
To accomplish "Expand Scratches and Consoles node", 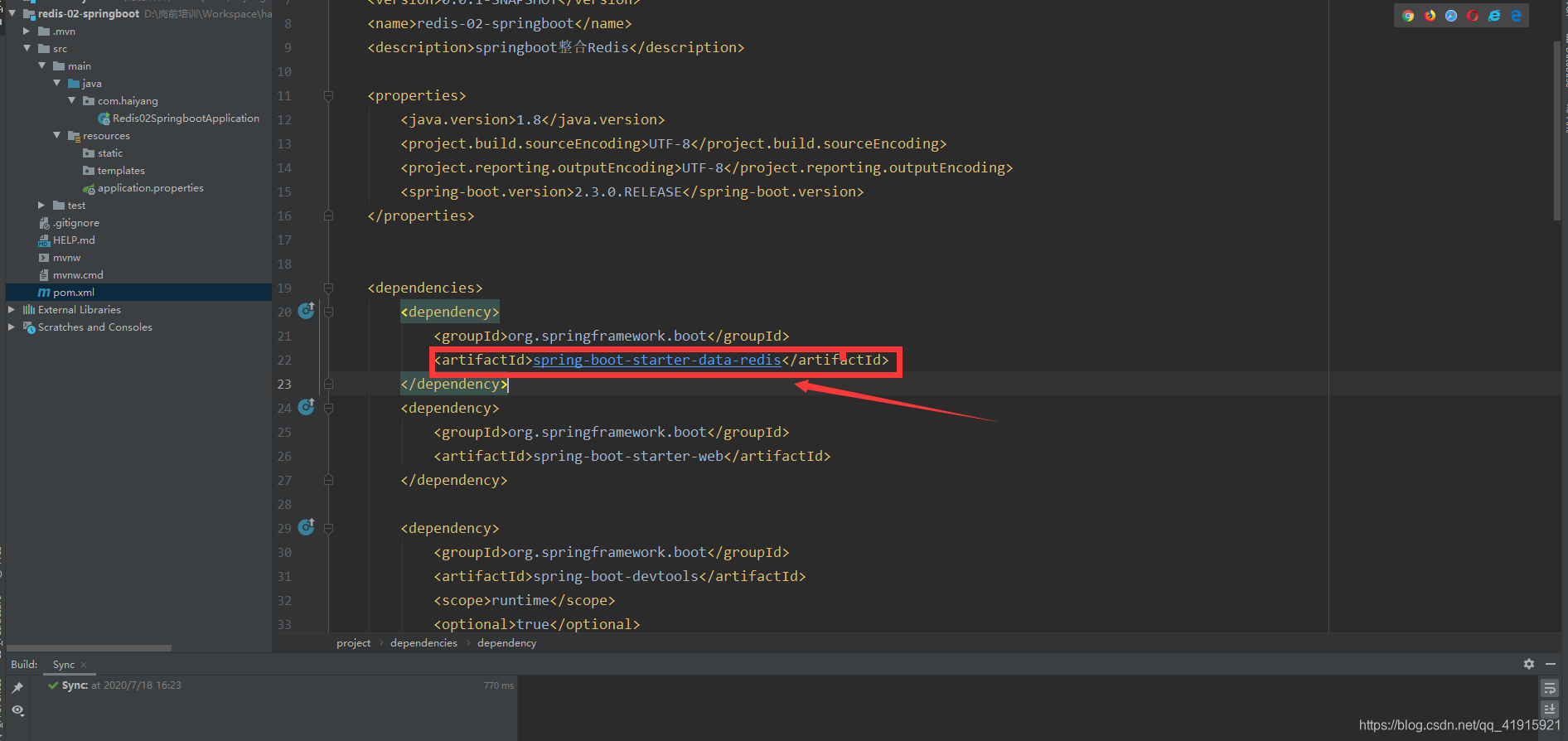I will coord(12,327).
